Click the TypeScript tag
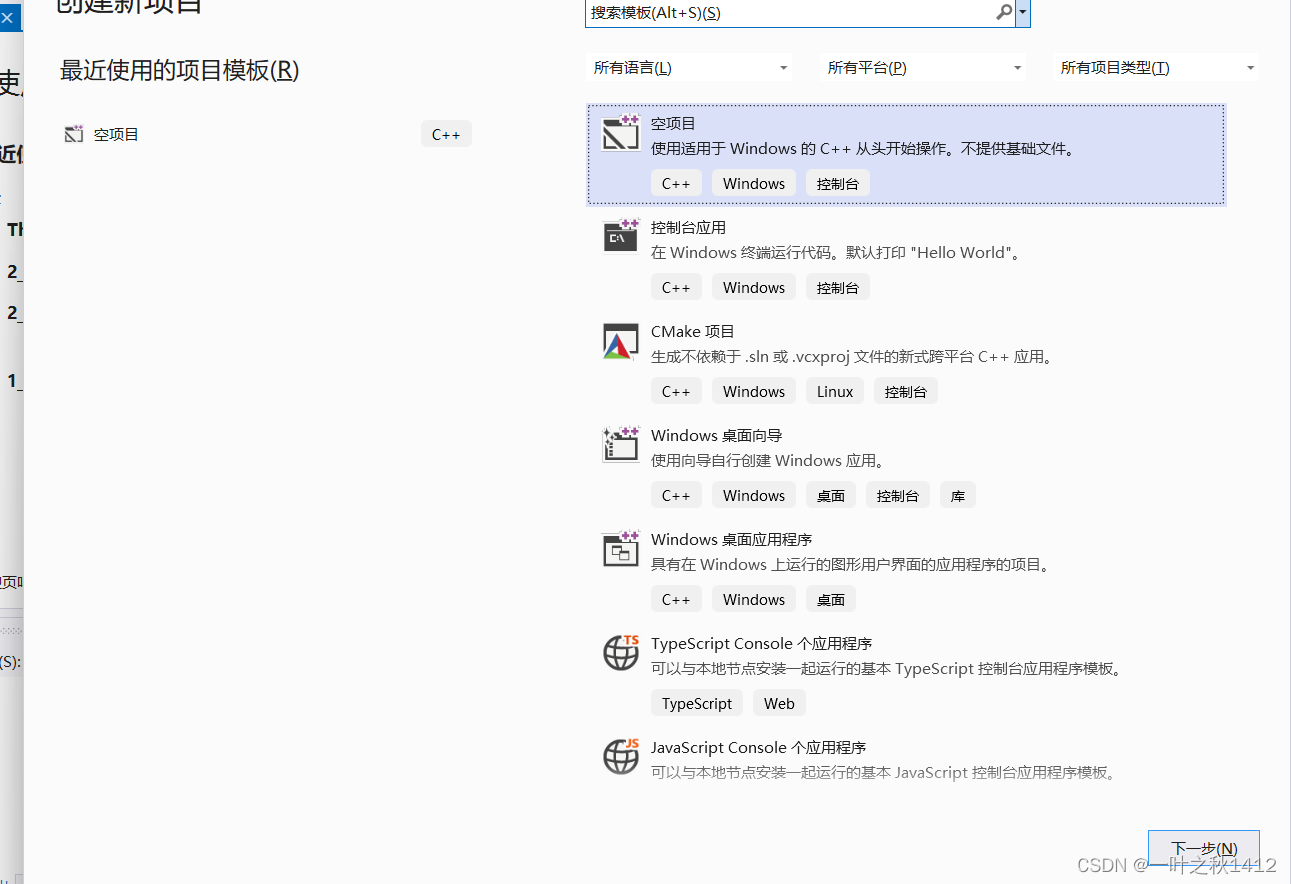Viewport: 1291px width, 884px height. click(x=697, y=704)
